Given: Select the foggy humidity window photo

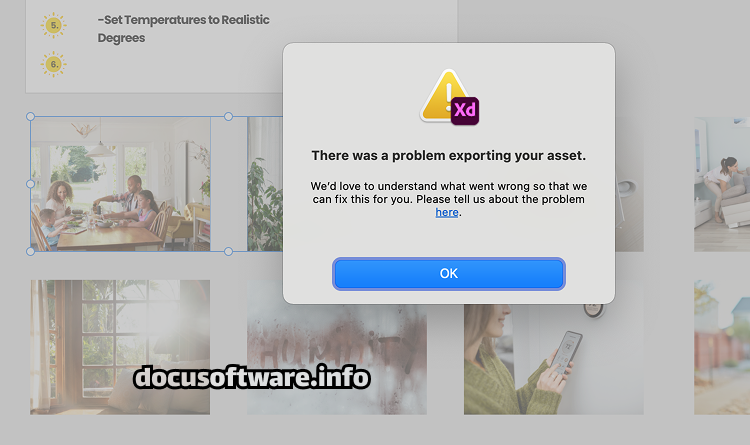Looking at the screenshot, I should [337, 359].
